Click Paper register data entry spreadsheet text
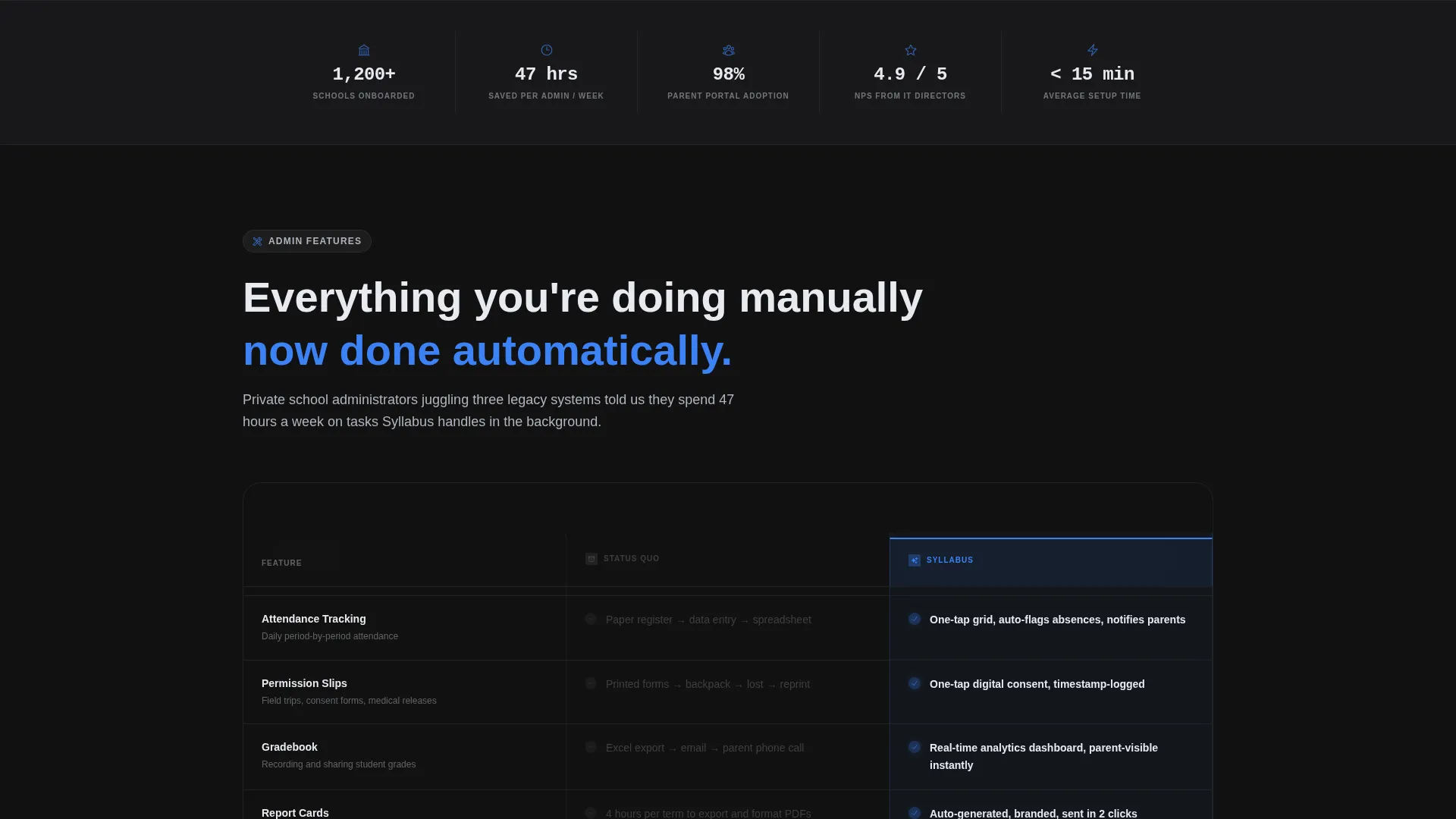1456x819 pixels. click(x=708, y=620)
